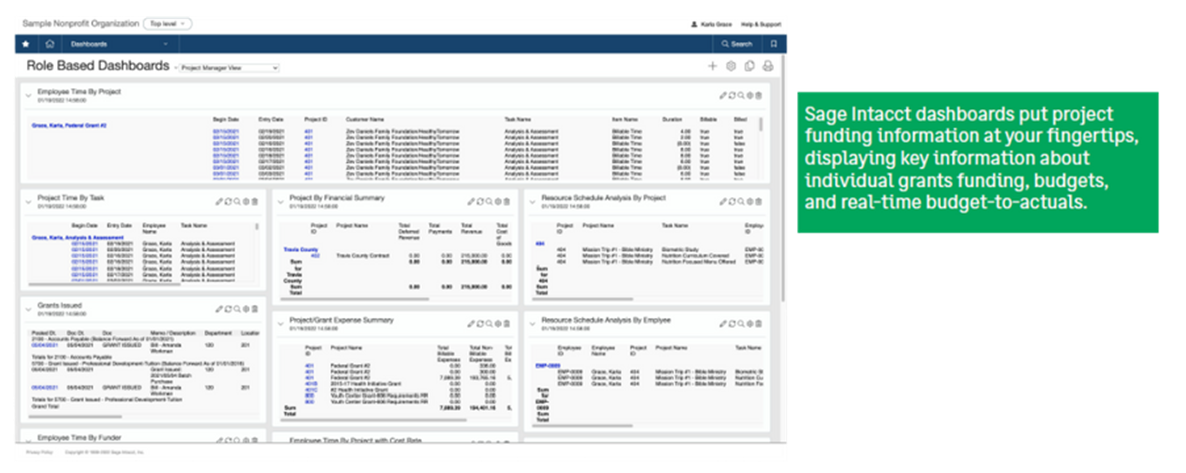Edit Project By Financial Summary widget
The image size is (1186, 473).
pos(470,201)
